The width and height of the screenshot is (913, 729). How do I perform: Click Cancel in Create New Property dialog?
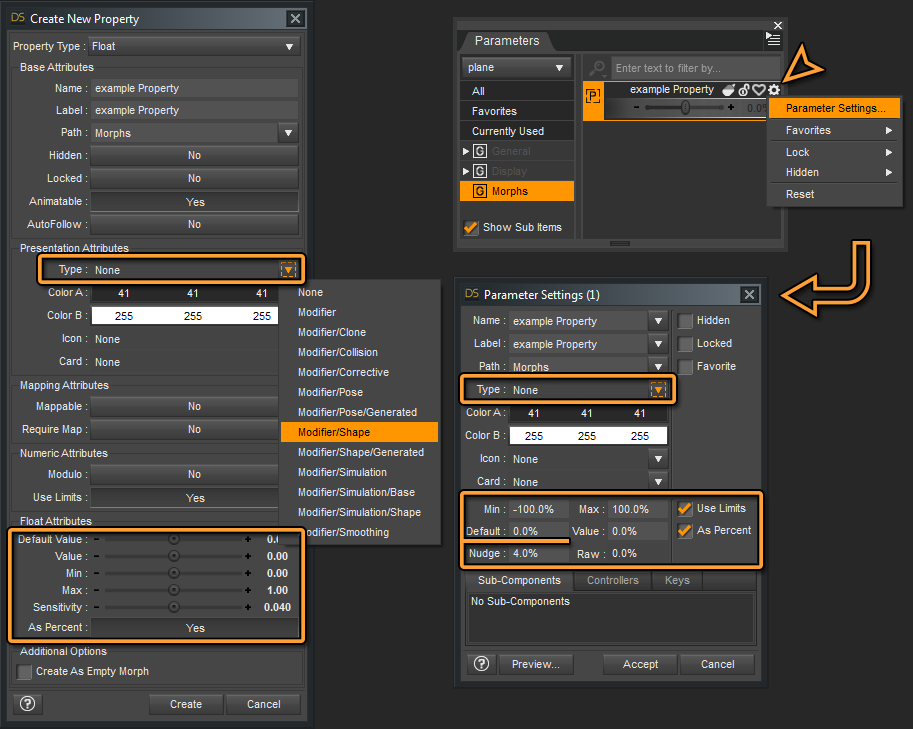click(263, 704)
